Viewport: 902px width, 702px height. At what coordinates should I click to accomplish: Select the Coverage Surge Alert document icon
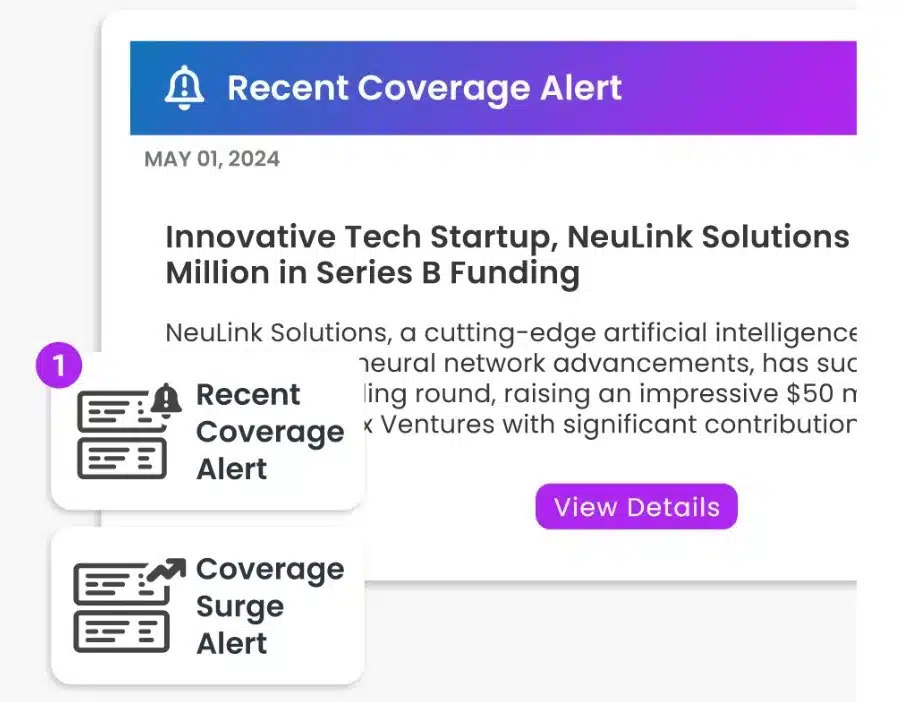tap(120, 605)
